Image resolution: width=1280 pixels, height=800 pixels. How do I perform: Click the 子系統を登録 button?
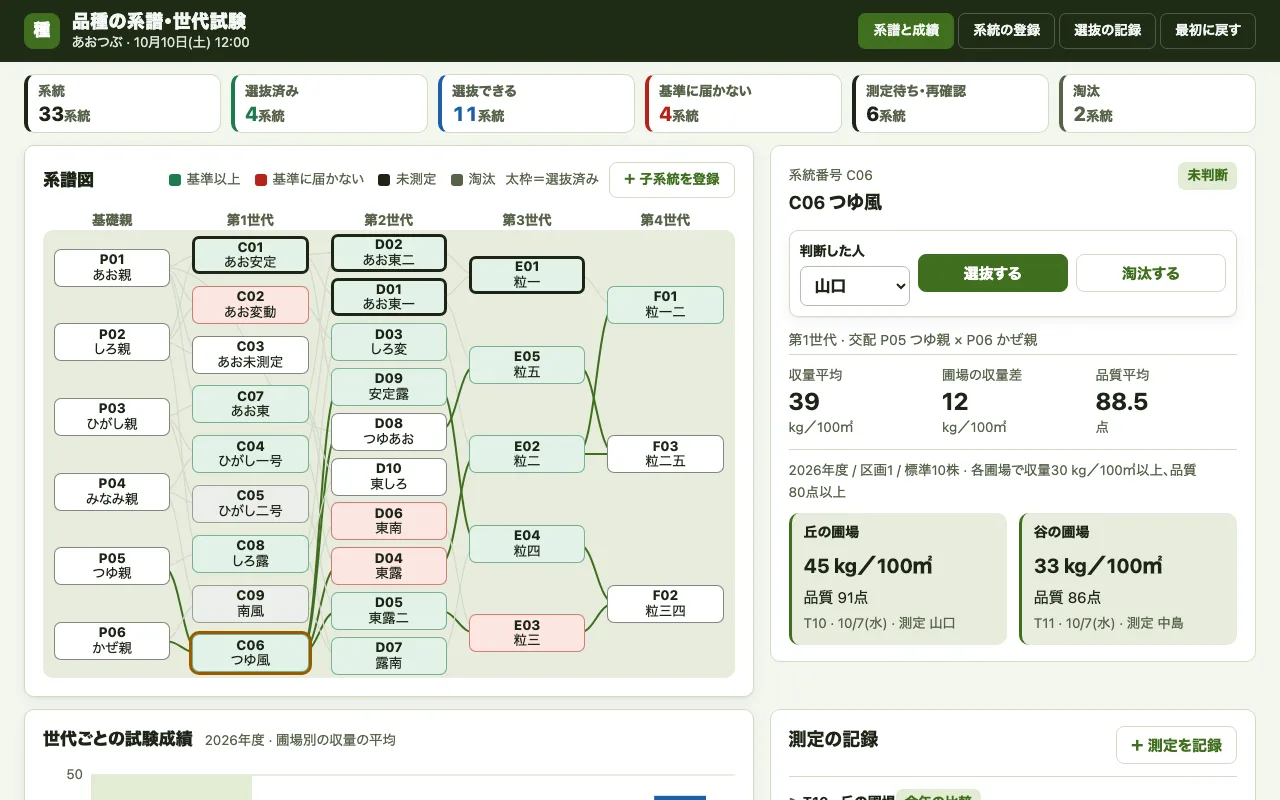pos(672,180)
